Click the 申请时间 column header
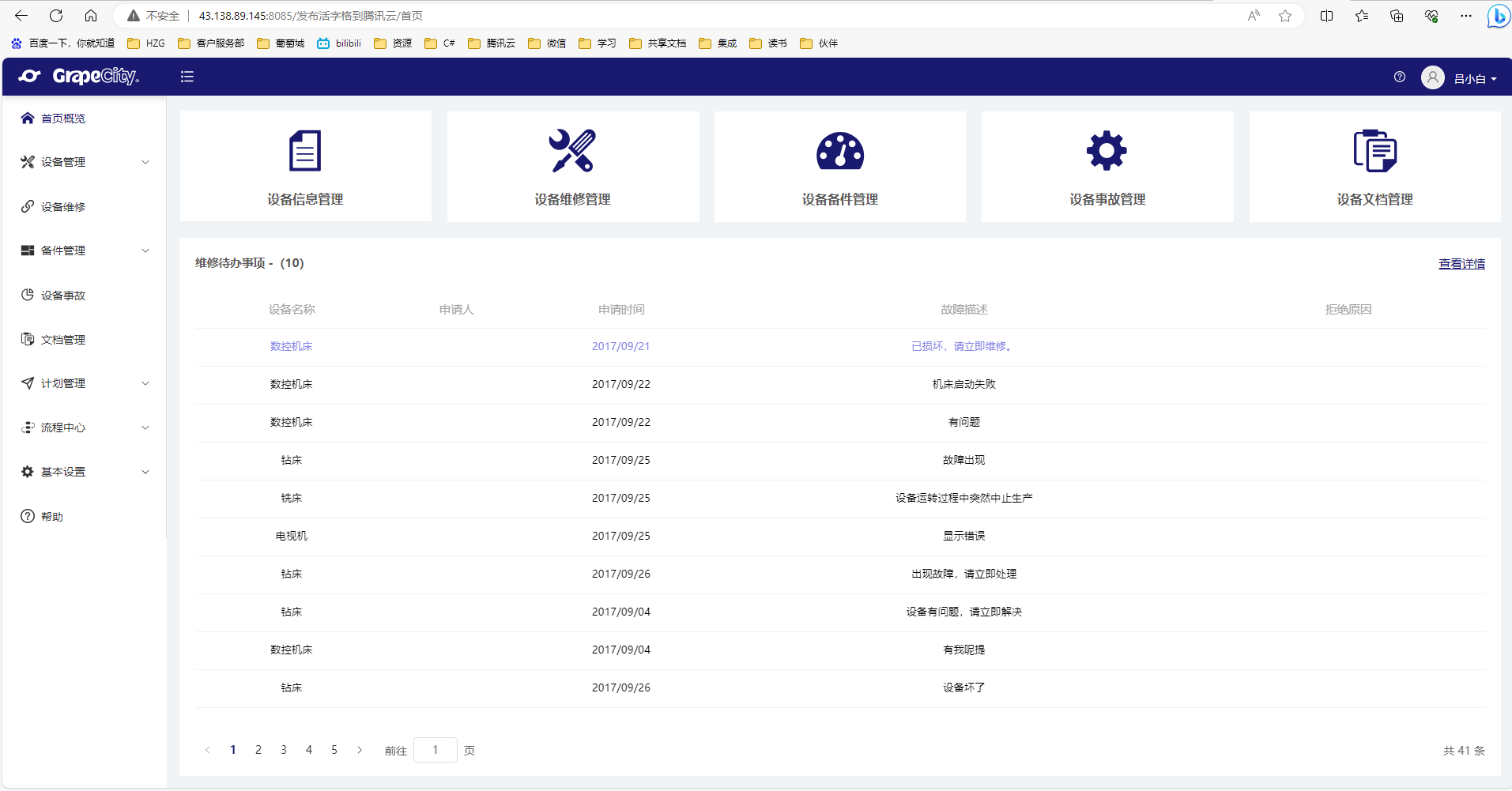This screenshot has width=1512, height=791. (621, 310)
